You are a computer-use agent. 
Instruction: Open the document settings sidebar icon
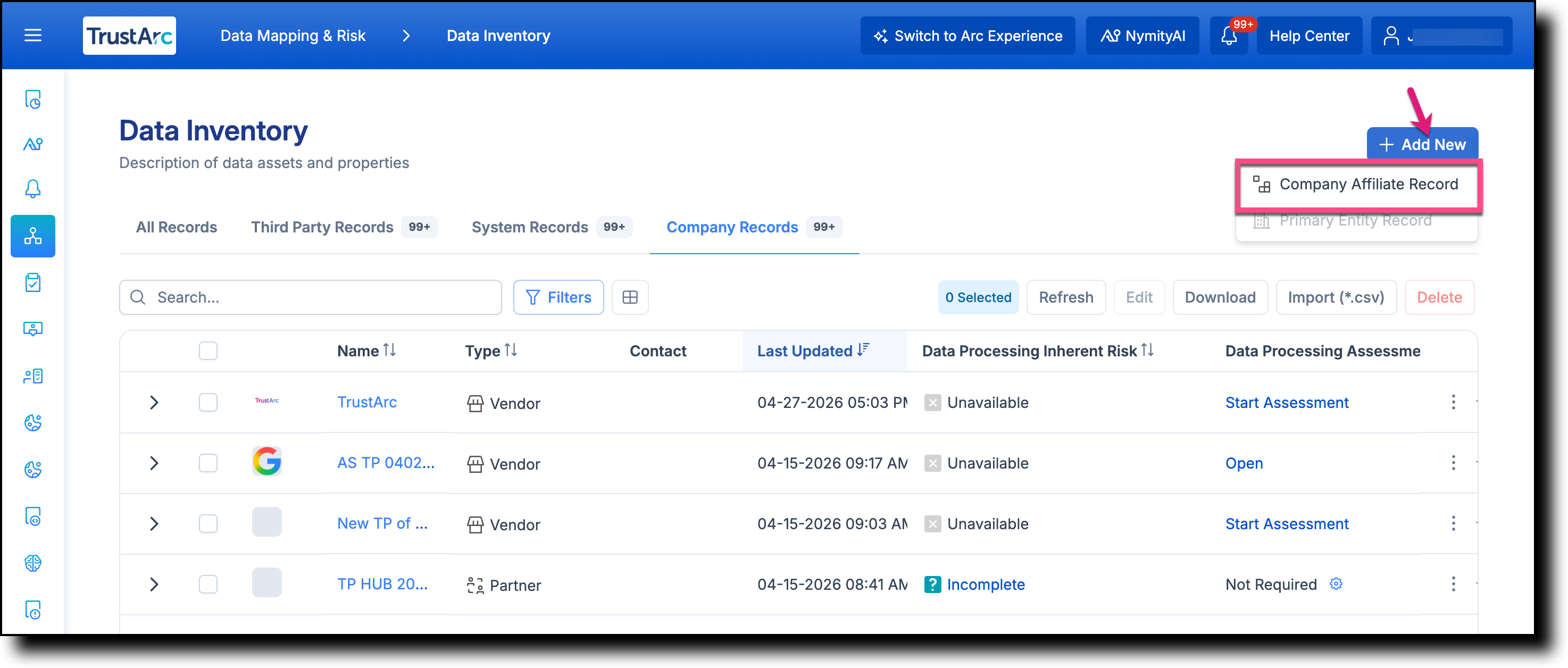(33, 516)
